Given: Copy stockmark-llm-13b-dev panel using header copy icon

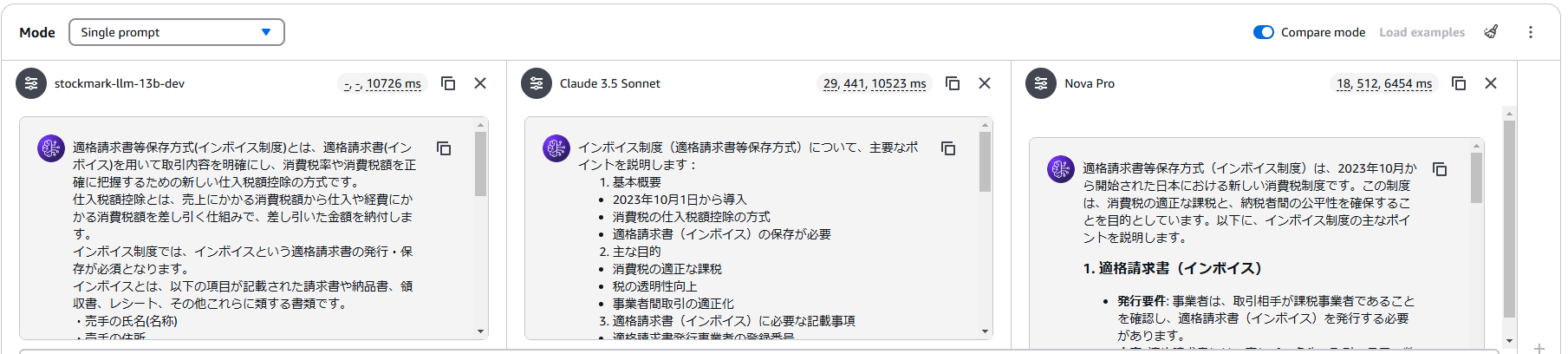Looking at the screenshot, I should click(448, 83).
